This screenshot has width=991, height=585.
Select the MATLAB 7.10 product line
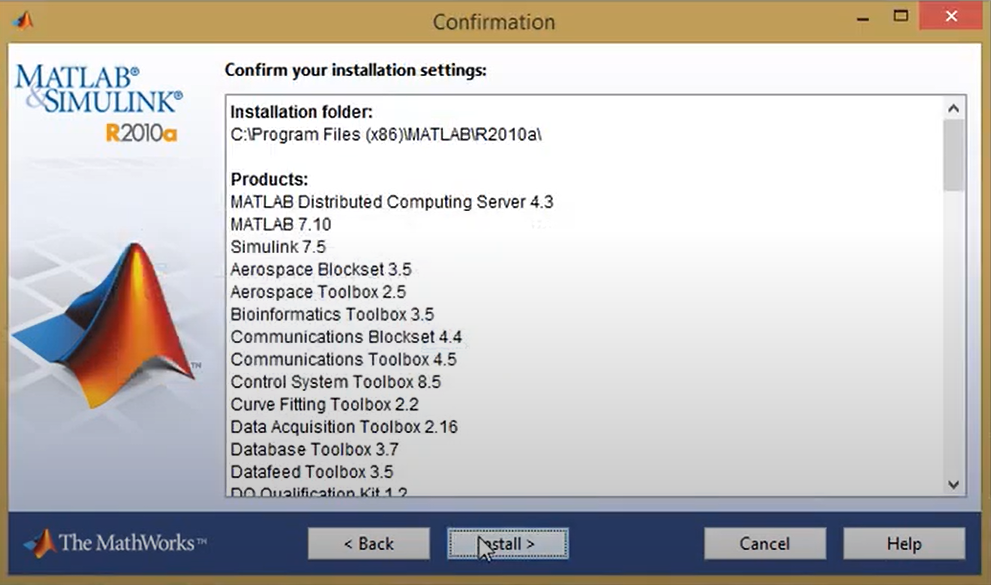coord(280,224)
